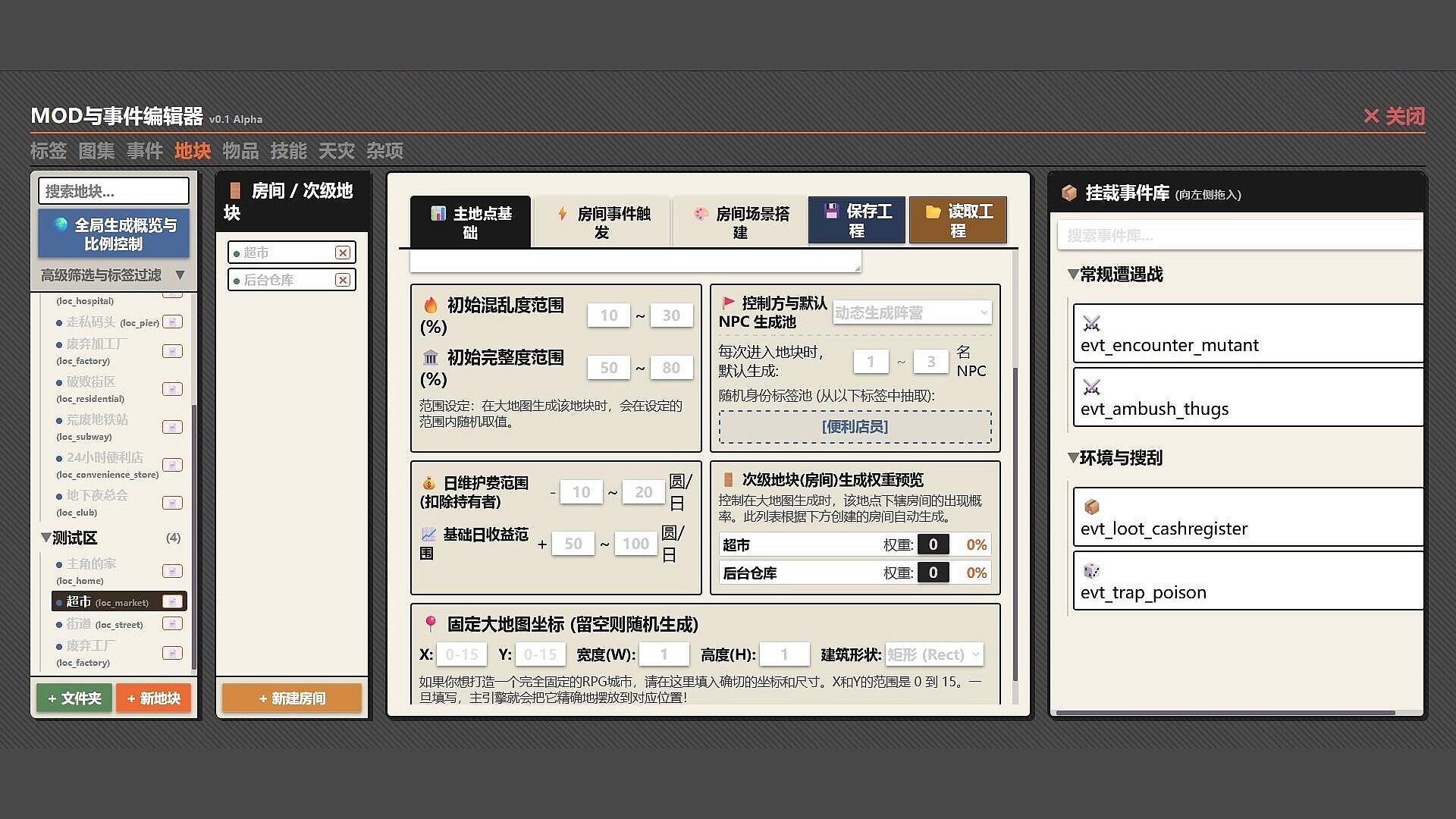The width and height of the screenshot is (1456, 819).
Task: Open the 动态生成阵营 faction dropdown
Action: [912, 312]
